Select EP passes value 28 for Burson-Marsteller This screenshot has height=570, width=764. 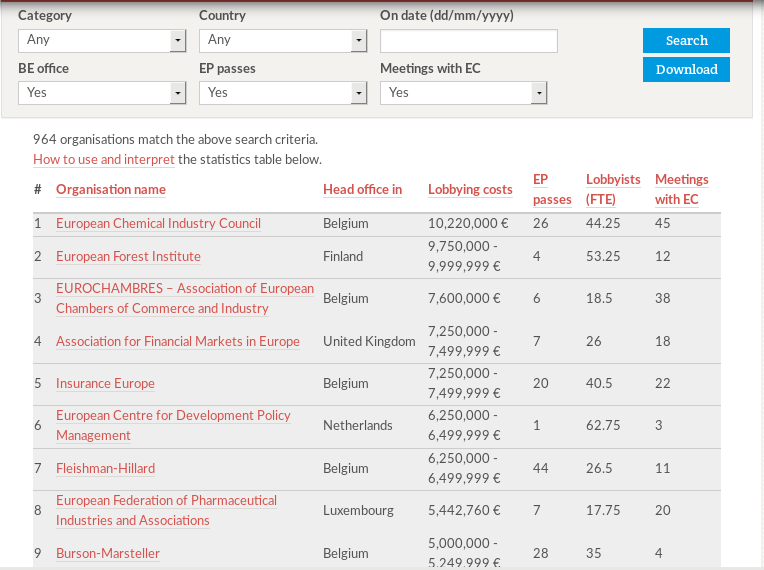tap(540, 553)
